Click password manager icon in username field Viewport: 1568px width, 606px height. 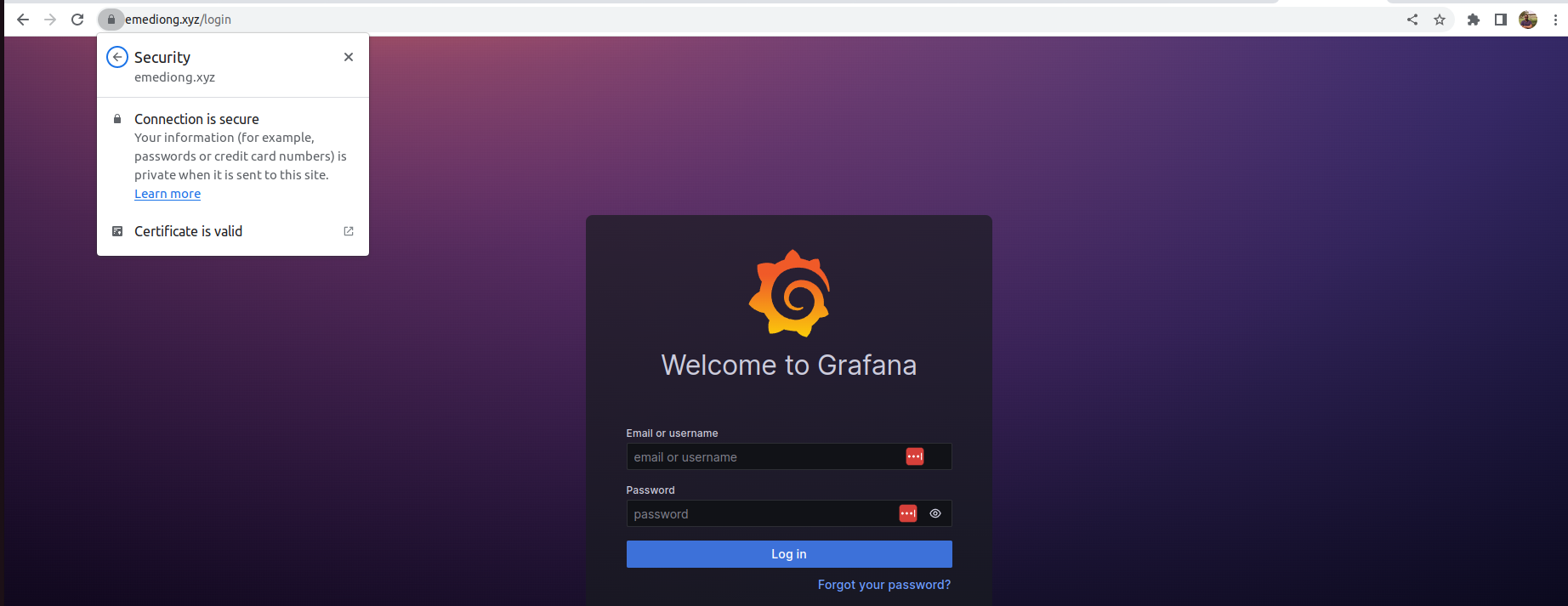915,456
